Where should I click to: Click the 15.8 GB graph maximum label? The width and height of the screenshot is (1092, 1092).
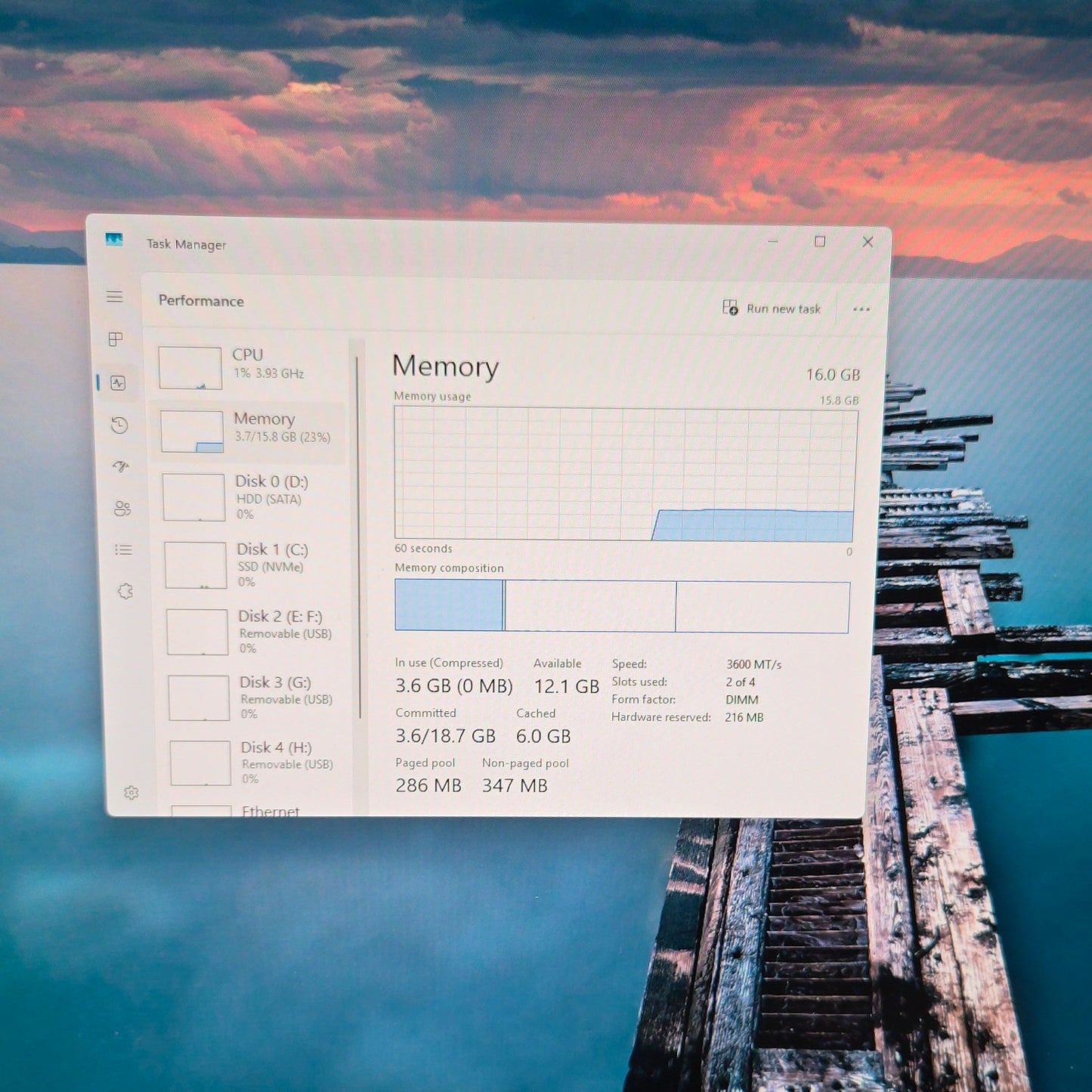(840, 401)
